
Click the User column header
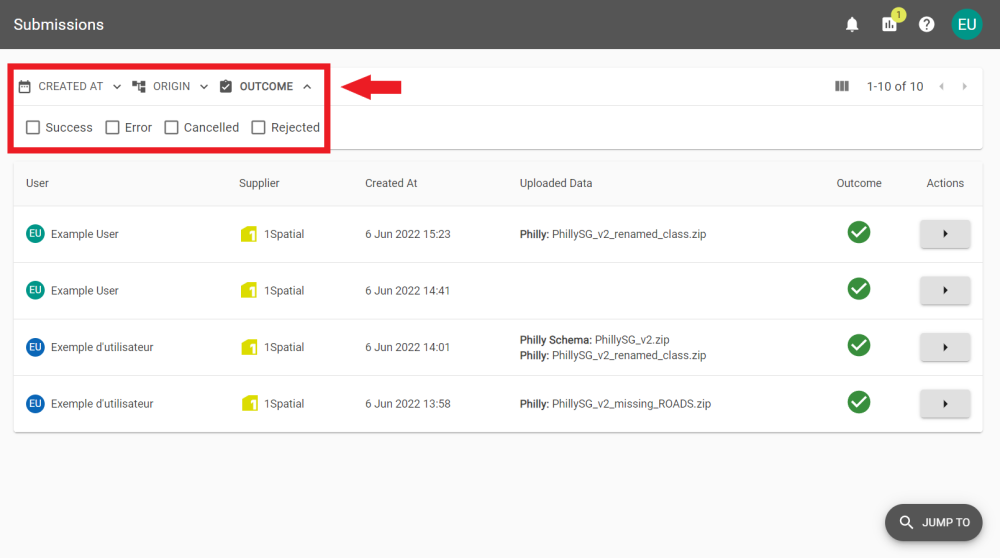(37, 183)
